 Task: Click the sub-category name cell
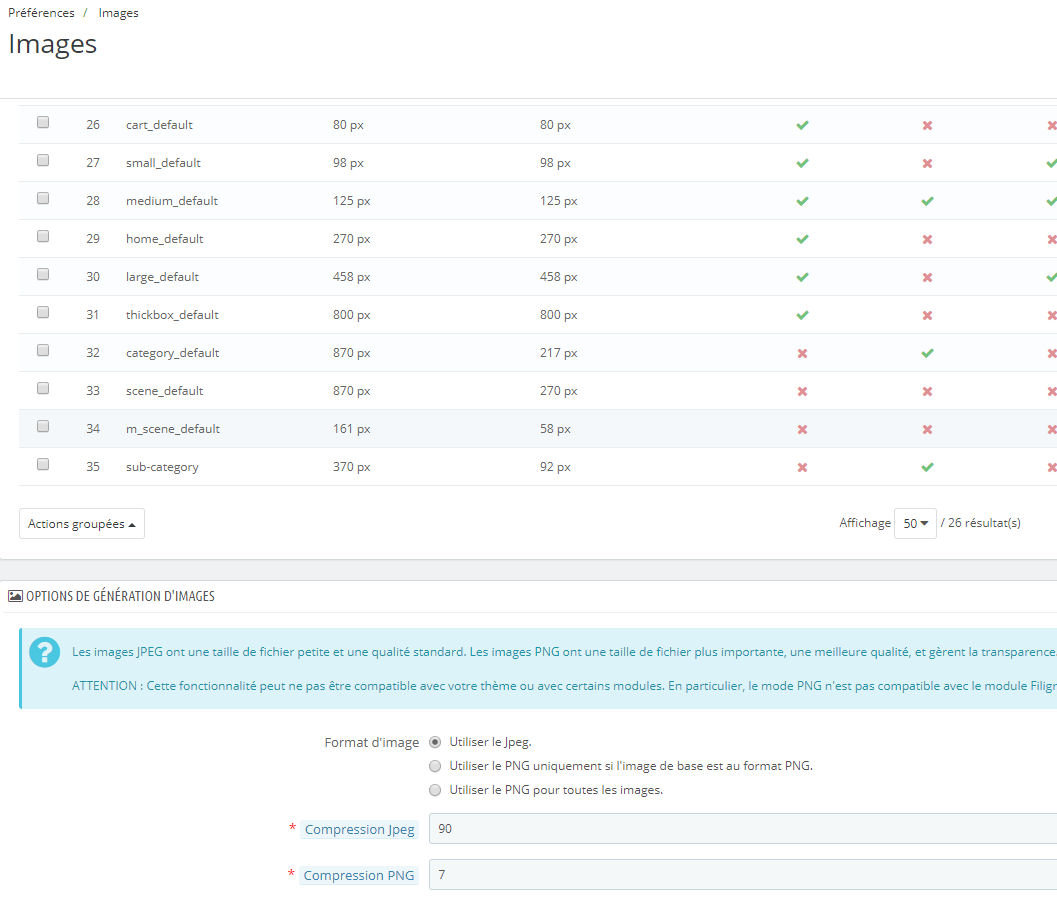click(x=162, y=467)
